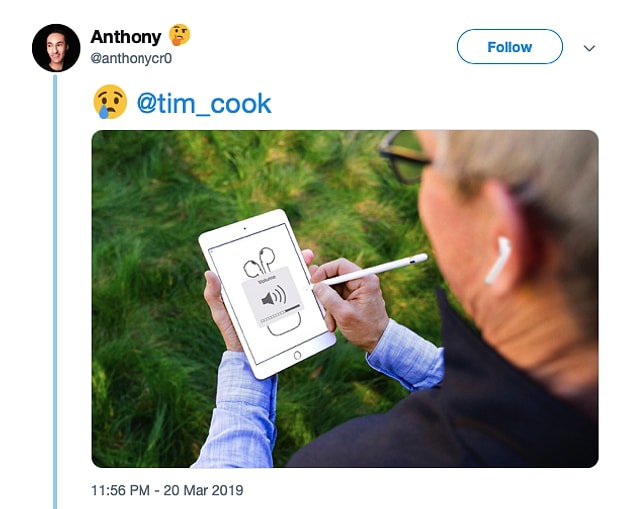Click the volume level bar on iPad

tap(281, 314)
